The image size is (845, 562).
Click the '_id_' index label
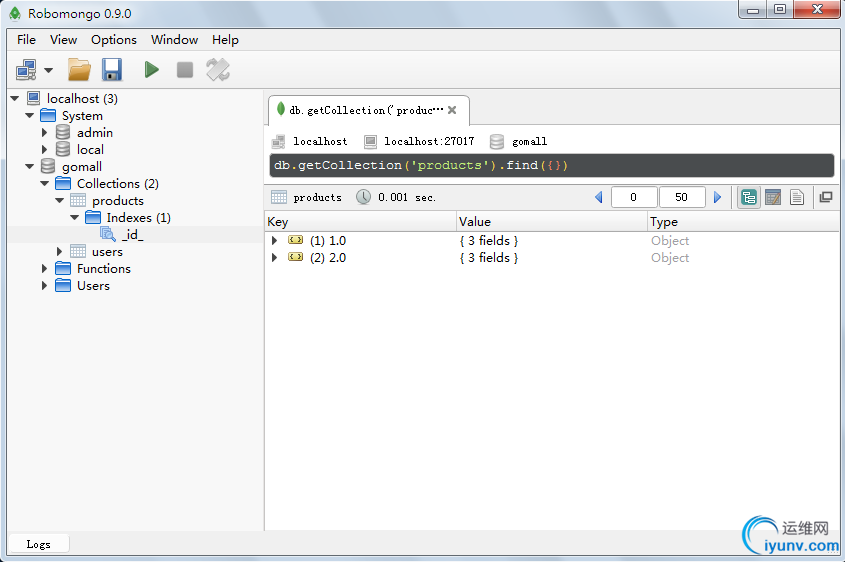tap(133, 235)
